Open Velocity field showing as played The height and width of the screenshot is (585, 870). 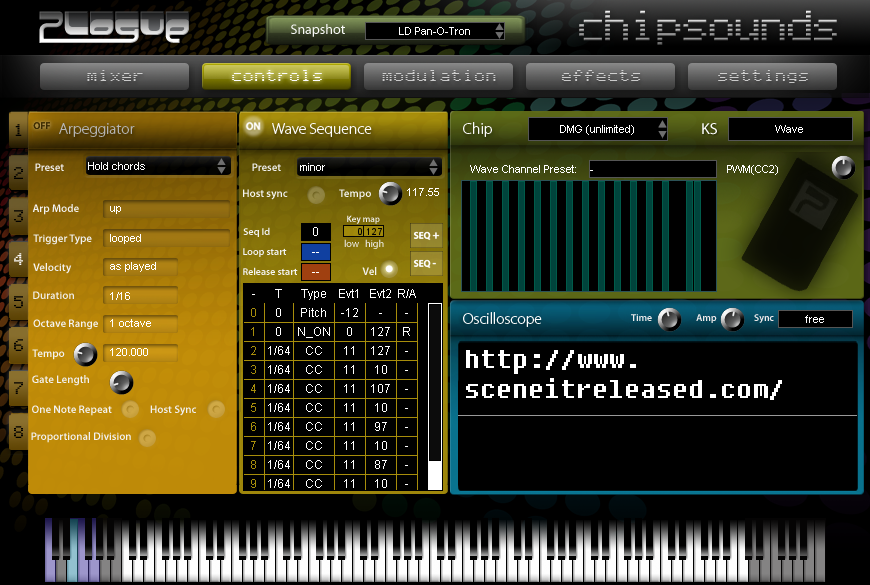pos(140,266)
